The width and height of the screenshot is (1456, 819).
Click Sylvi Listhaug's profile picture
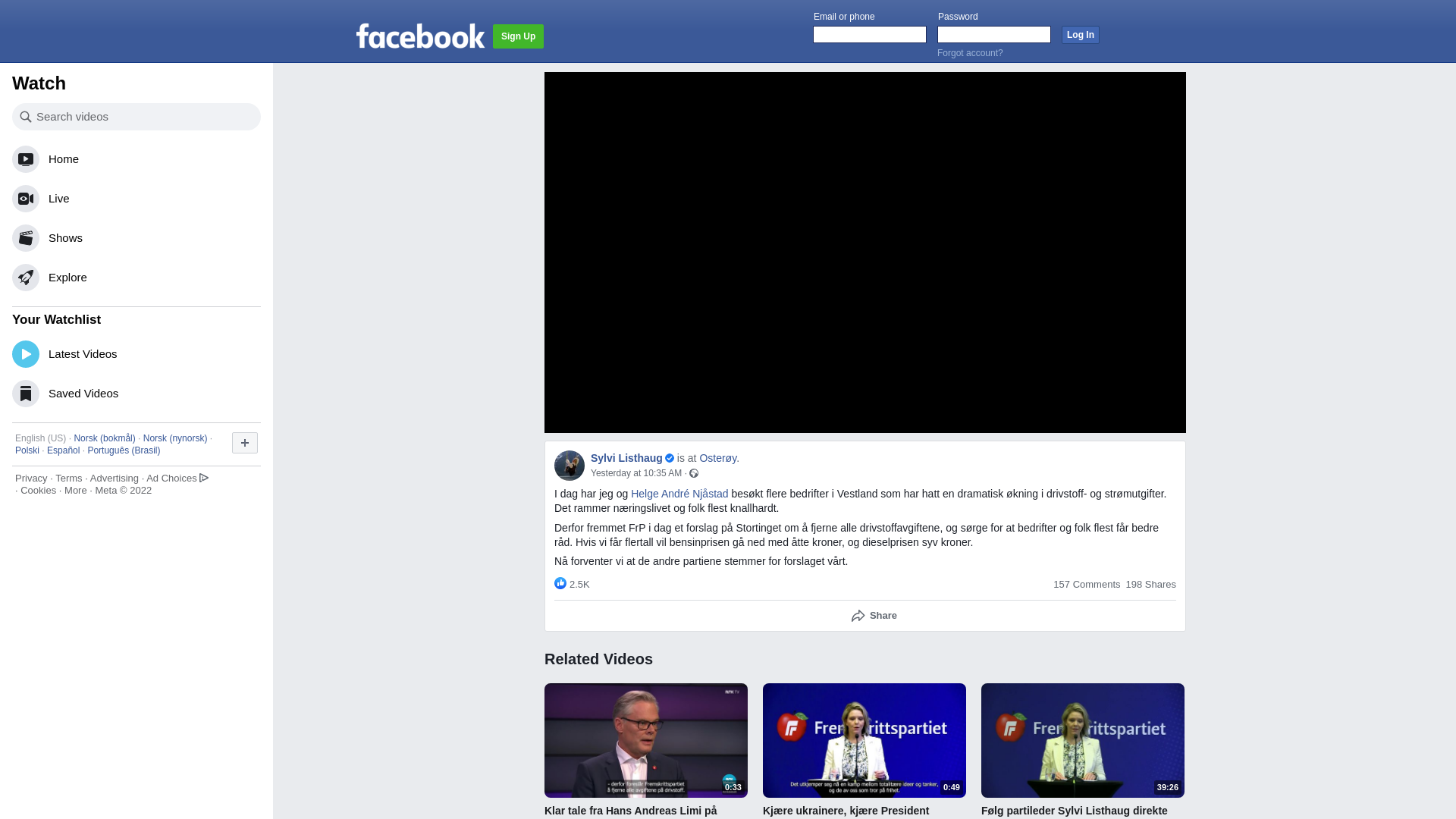point(570,466)
